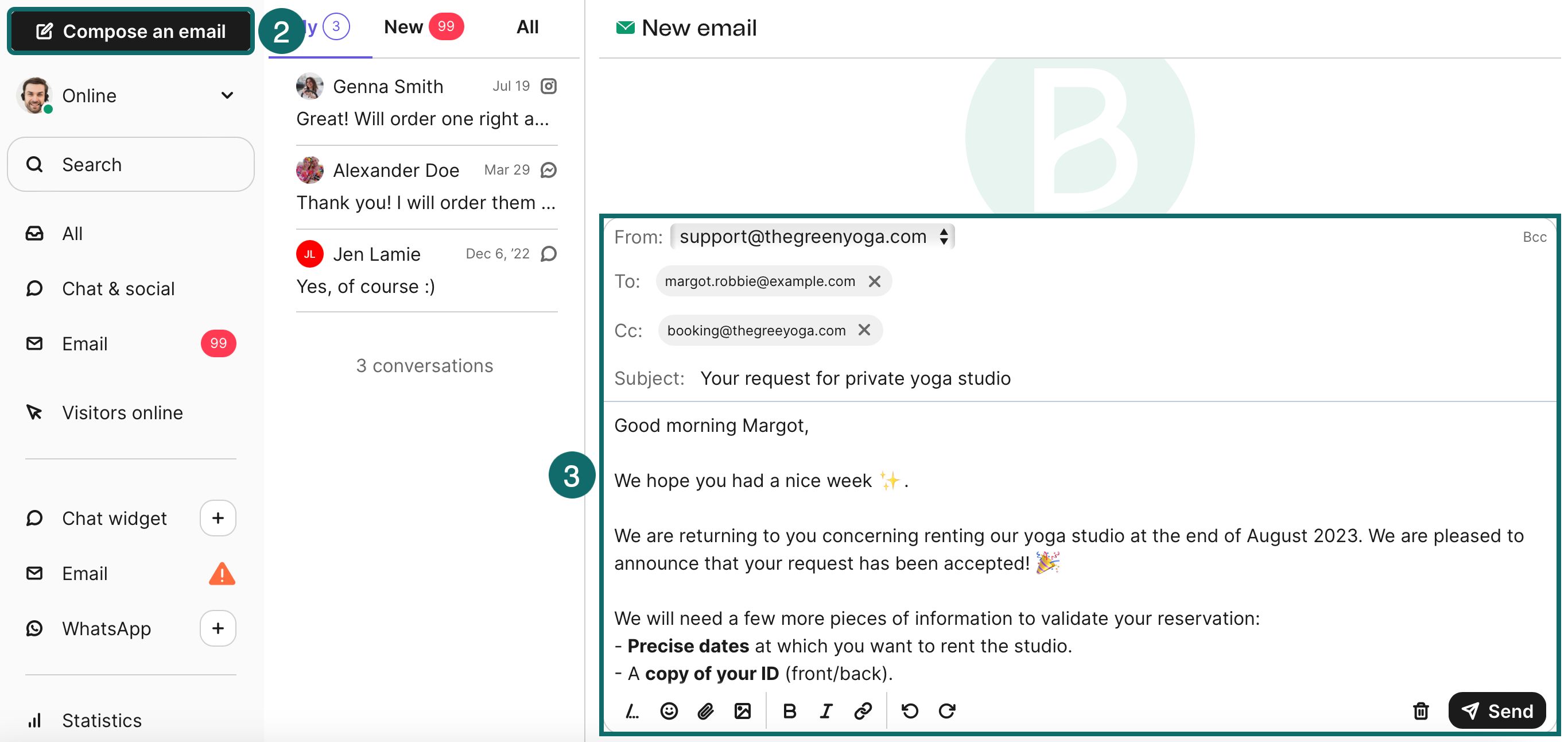Remove margot.robbie@example.com from recipients
Viewport: 1568px width, 742px height.
[x=875, y=281]
